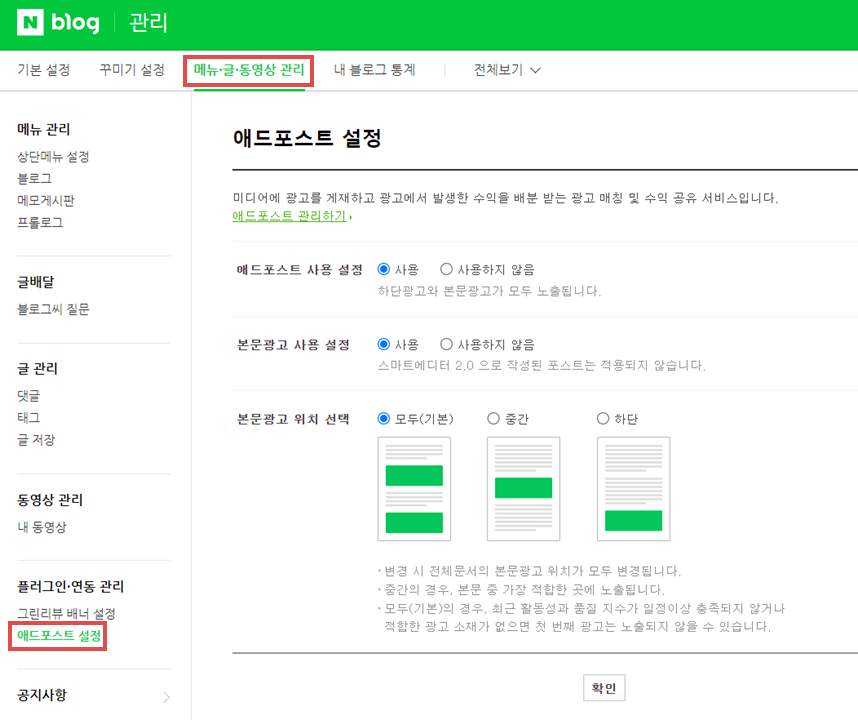
Task: Select 사용 for 애드포스트 사용 설정
Action: (x=384, y=269)
